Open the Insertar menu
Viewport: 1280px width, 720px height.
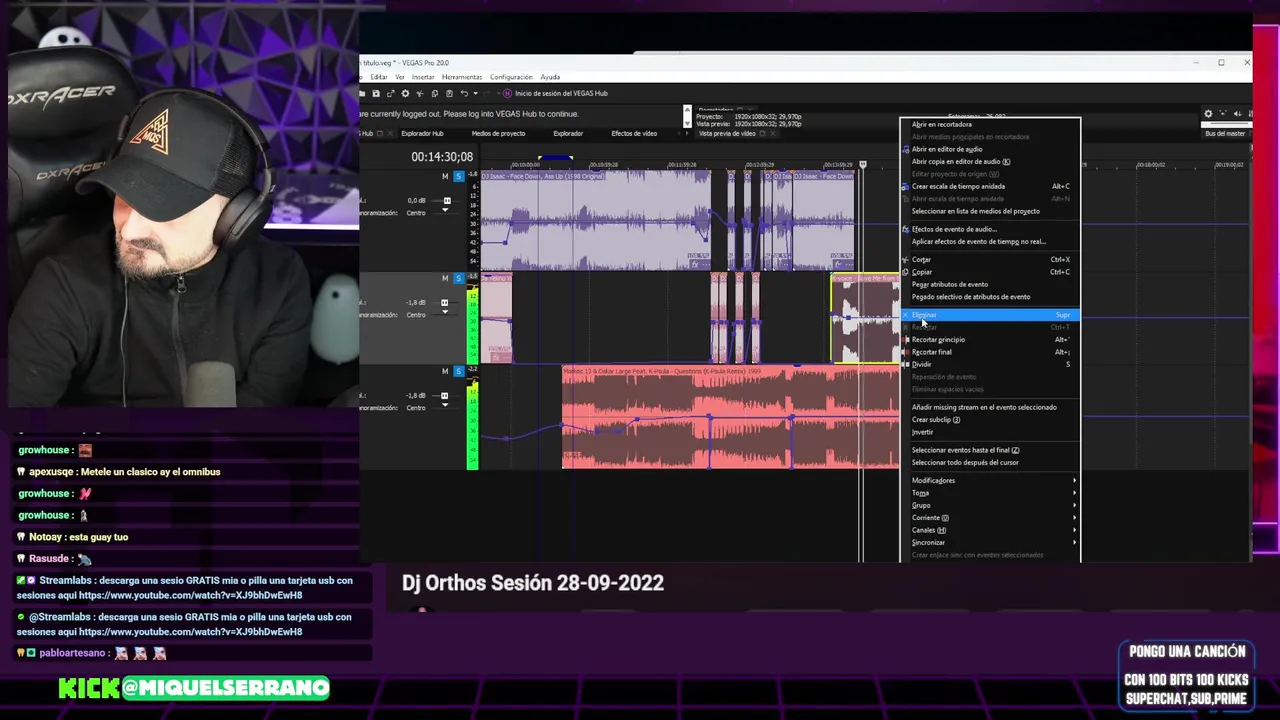(423, 77)
